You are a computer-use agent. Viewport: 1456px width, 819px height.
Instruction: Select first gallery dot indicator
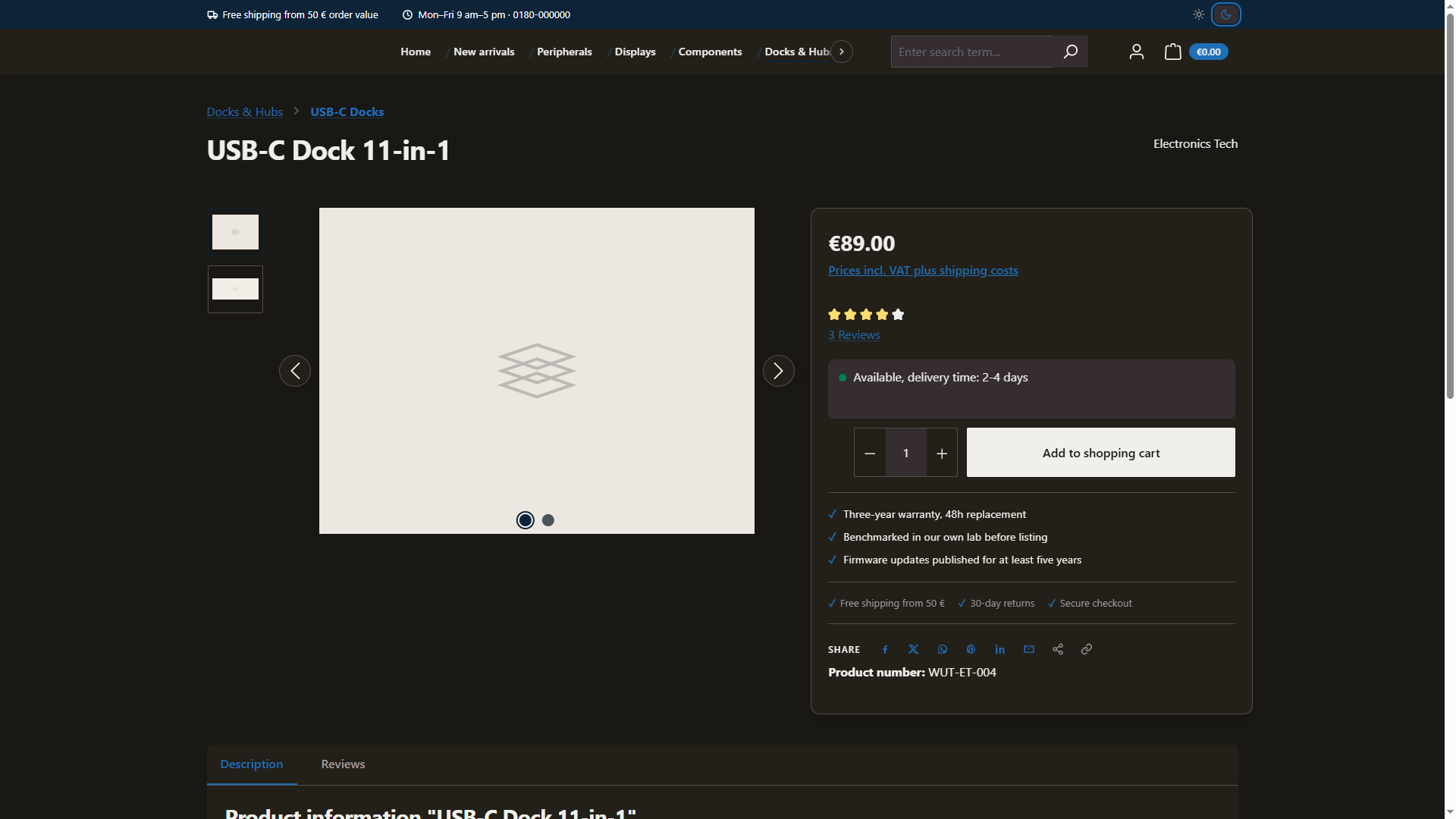(x=526, y=520)
